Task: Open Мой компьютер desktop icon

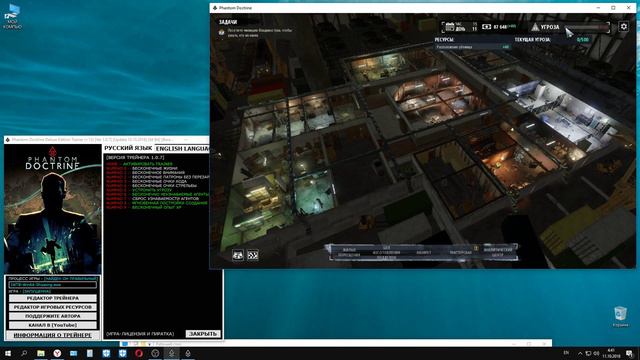Action: (x=13, y=16)
